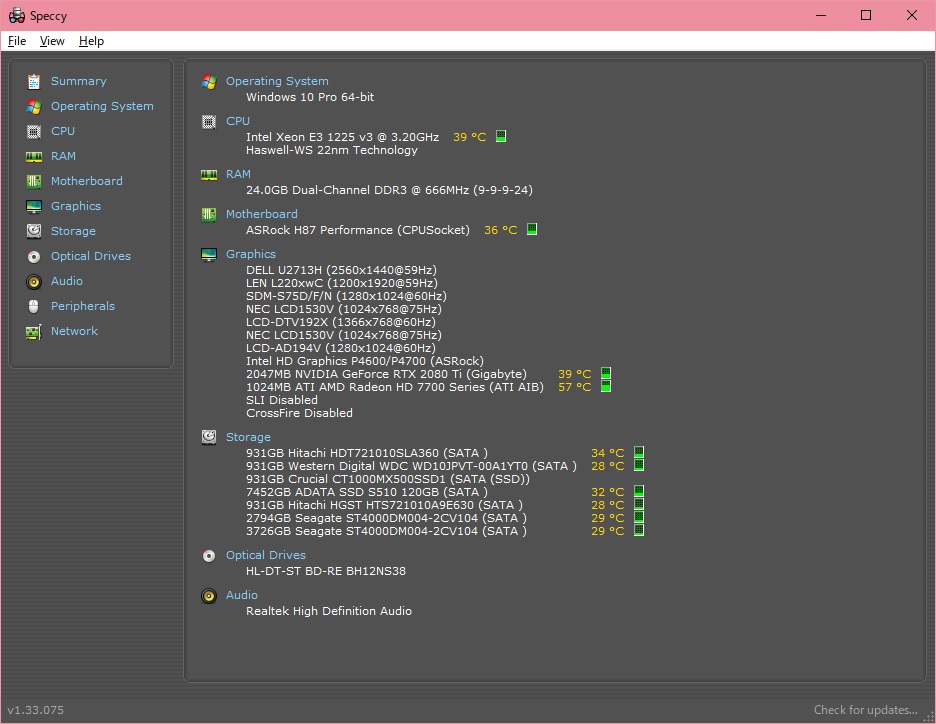Screen dimensions: 936x724
Task: Open the Storage section from sidebar
Action: 73,232
